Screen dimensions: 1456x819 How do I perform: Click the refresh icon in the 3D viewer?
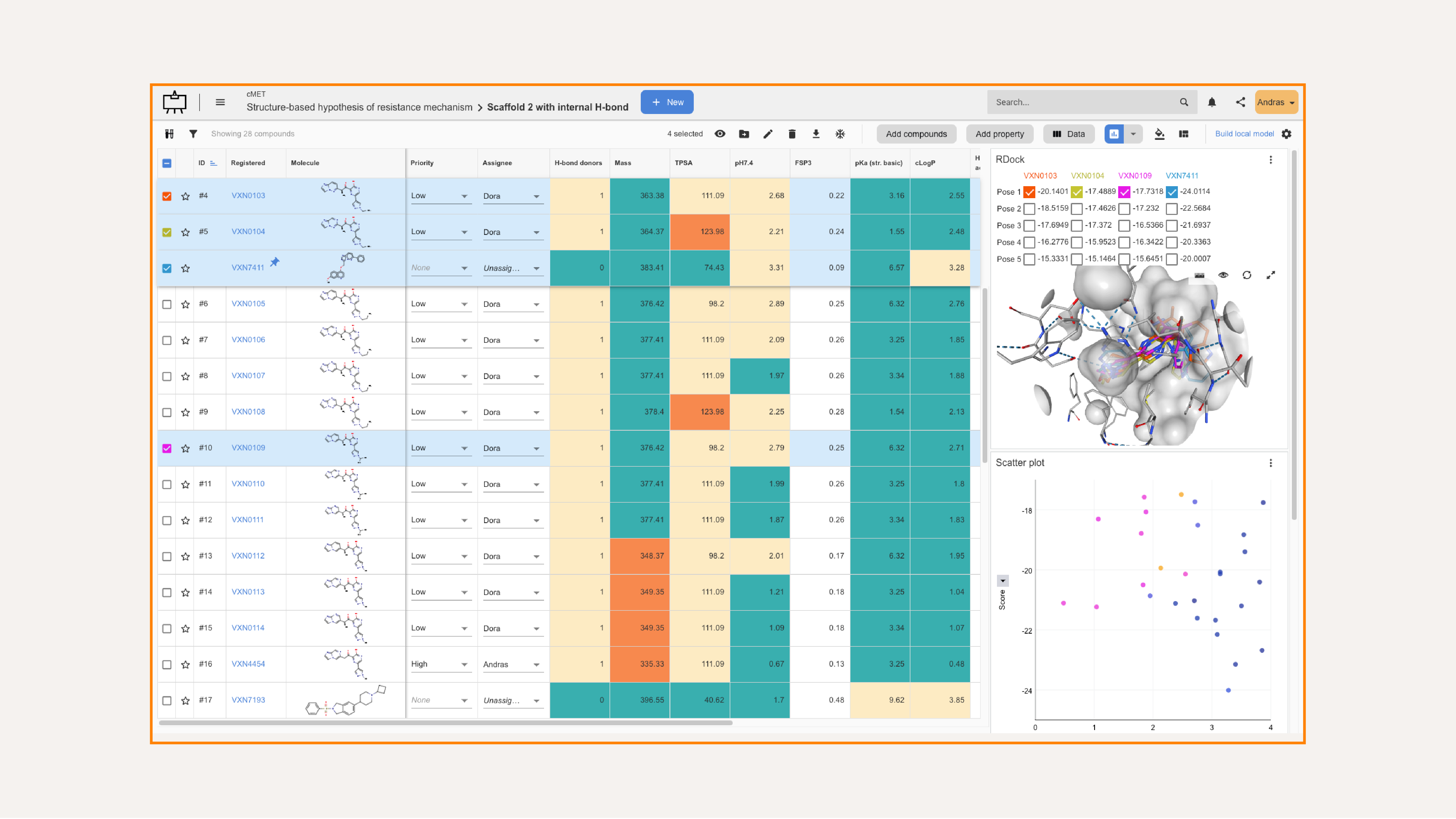pos(1247,275)
